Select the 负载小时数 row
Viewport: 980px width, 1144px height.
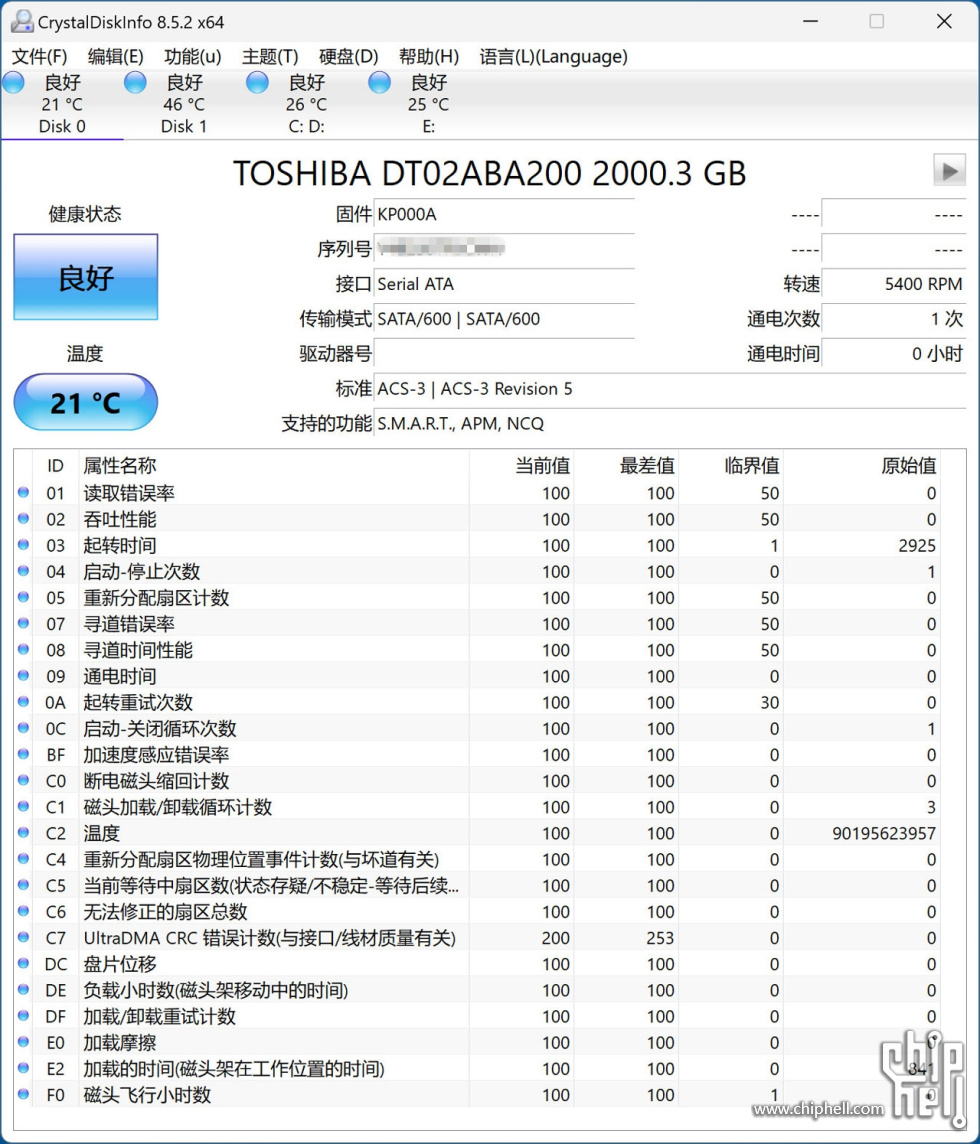pos(478,990)
